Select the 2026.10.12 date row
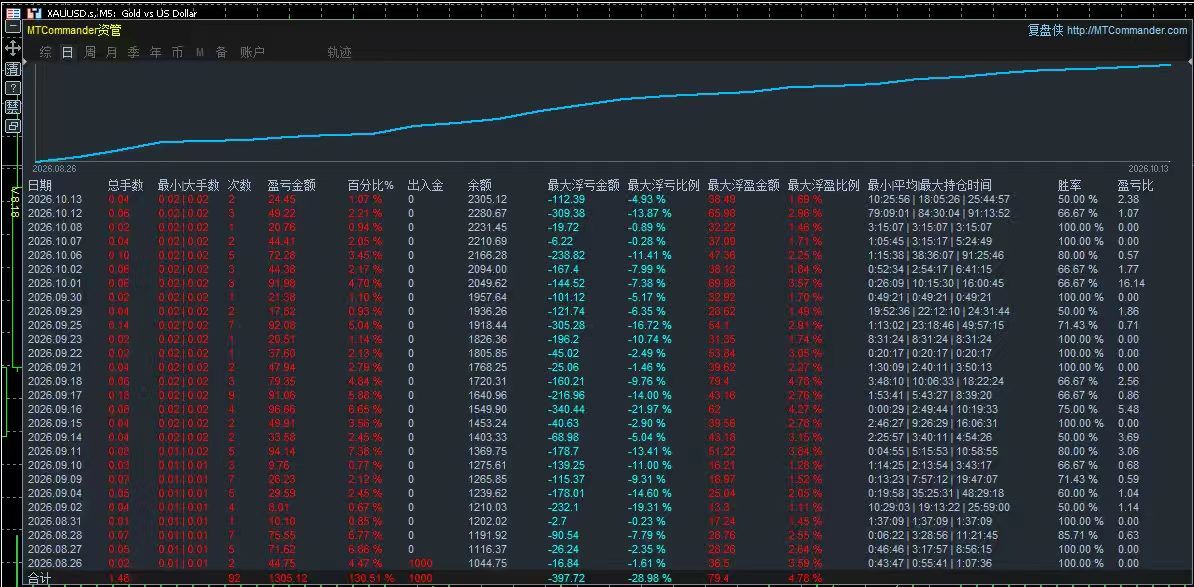Viewport: 1194px width, 587px height. (x=55, y=213)
